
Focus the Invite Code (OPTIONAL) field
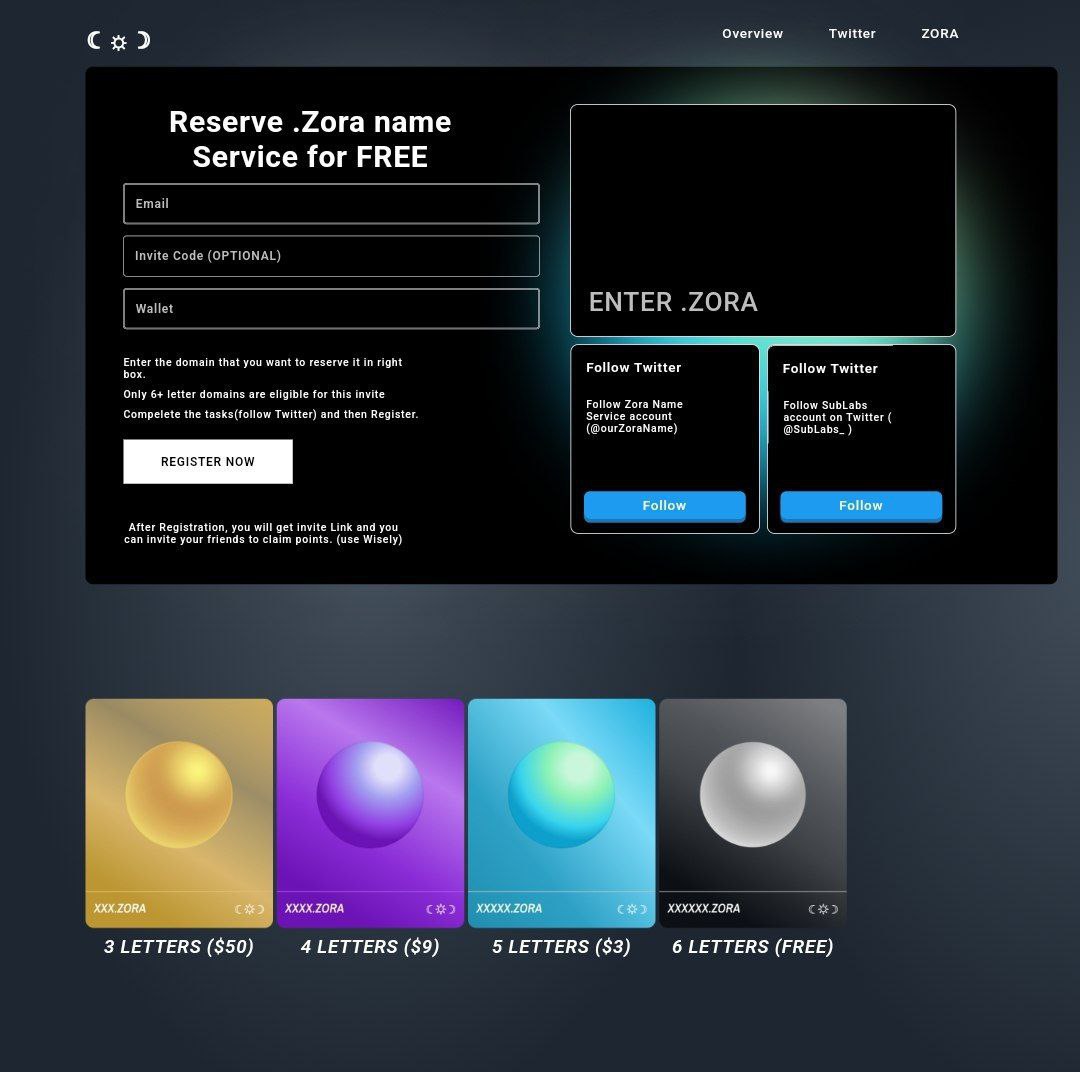tap(331, 256)
